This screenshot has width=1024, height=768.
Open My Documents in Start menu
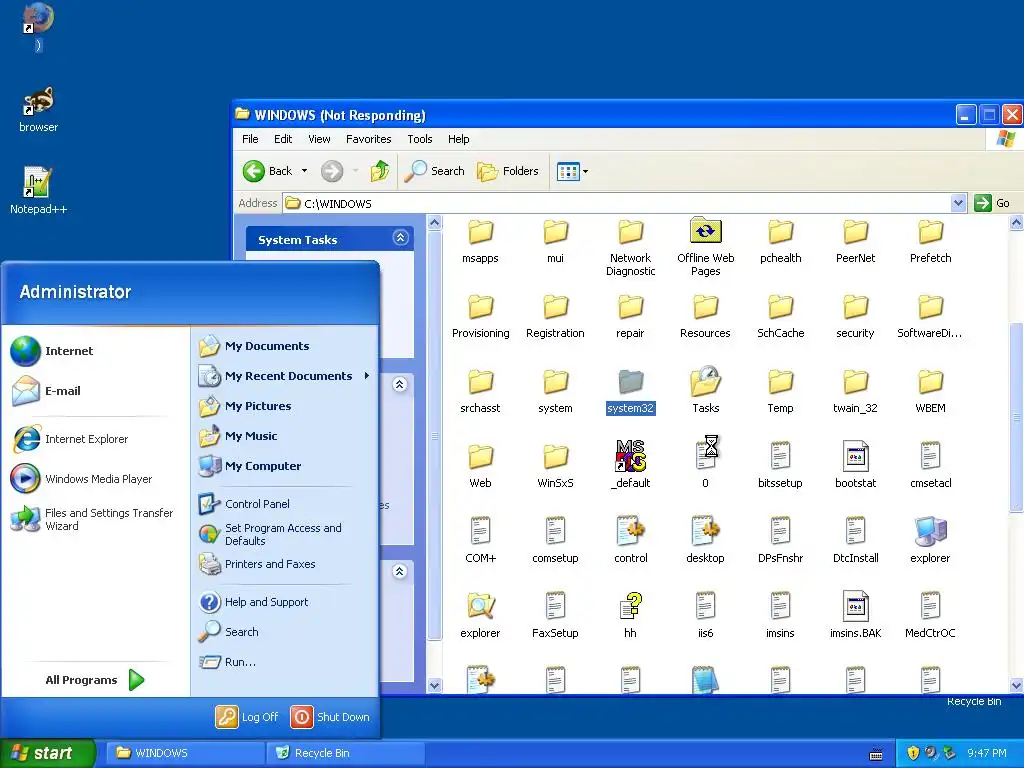coord(254,345)
